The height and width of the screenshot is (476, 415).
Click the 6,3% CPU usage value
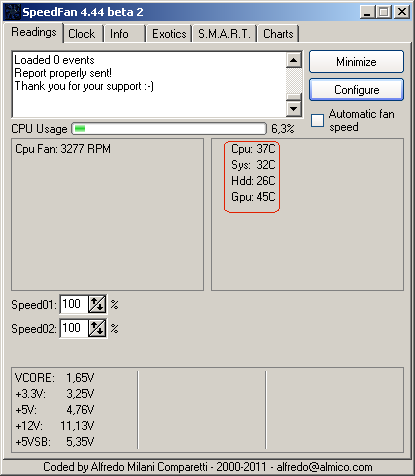pyautogui.click(x=283, y=129)
